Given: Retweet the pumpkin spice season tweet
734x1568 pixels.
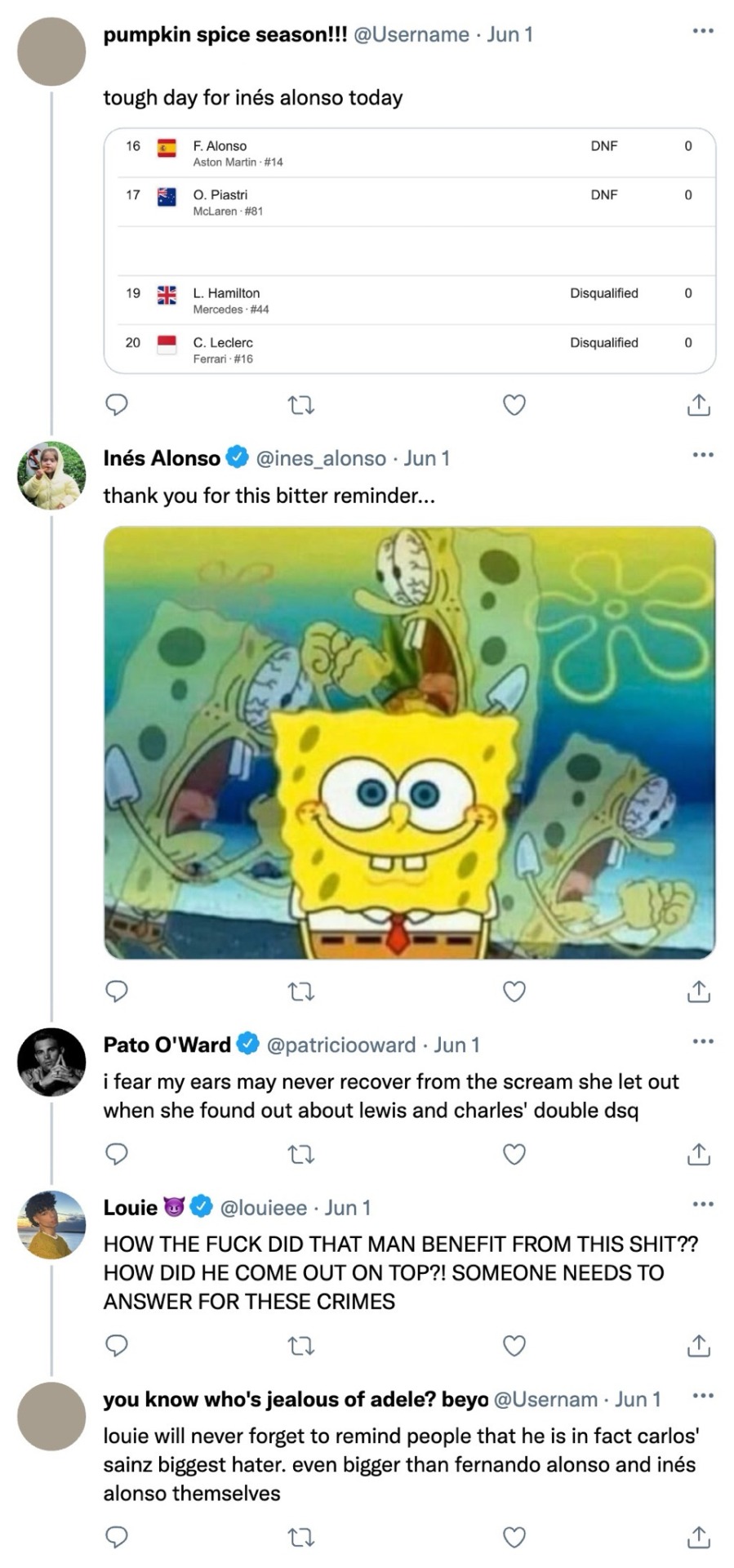Looking at the screenshot, I should coord(302,404).
